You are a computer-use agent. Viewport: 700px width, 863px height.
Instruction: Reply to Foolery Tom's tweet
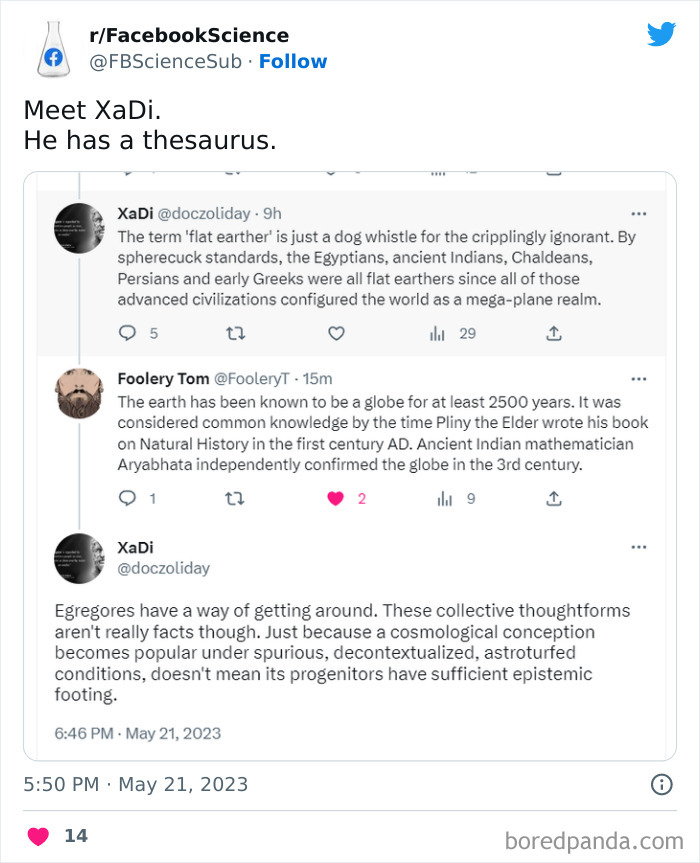coord(127,498)
